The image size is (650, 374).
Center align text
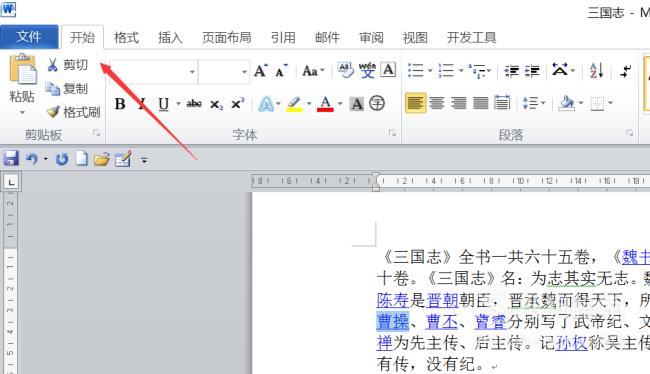(x=437, y=103)
